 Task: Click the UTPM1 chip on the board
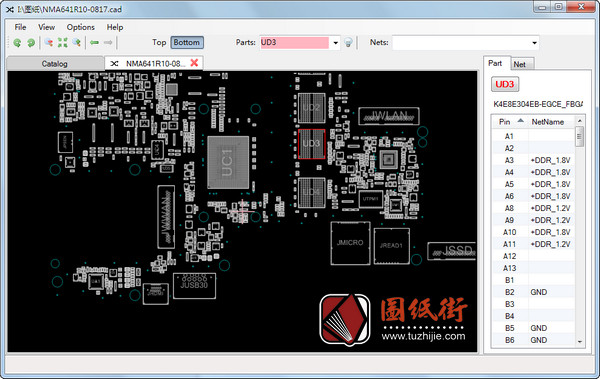[370, 199]
